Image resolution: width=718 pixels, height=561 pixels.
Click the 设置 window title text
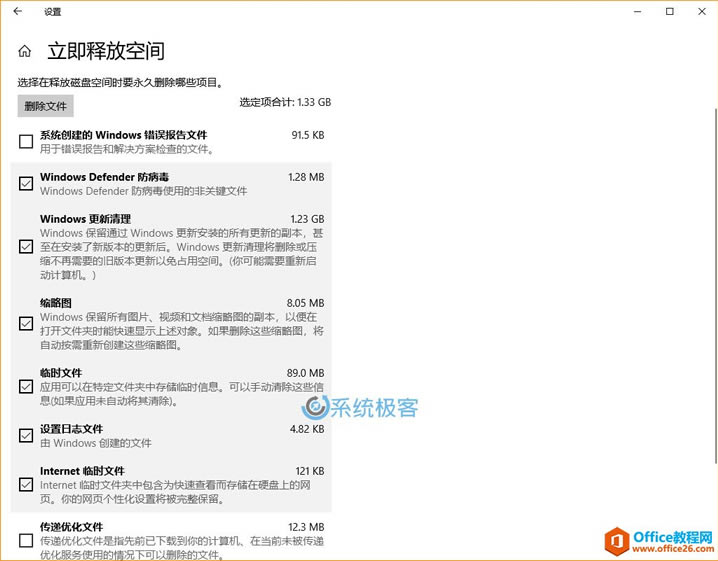[x=53, y=12]
